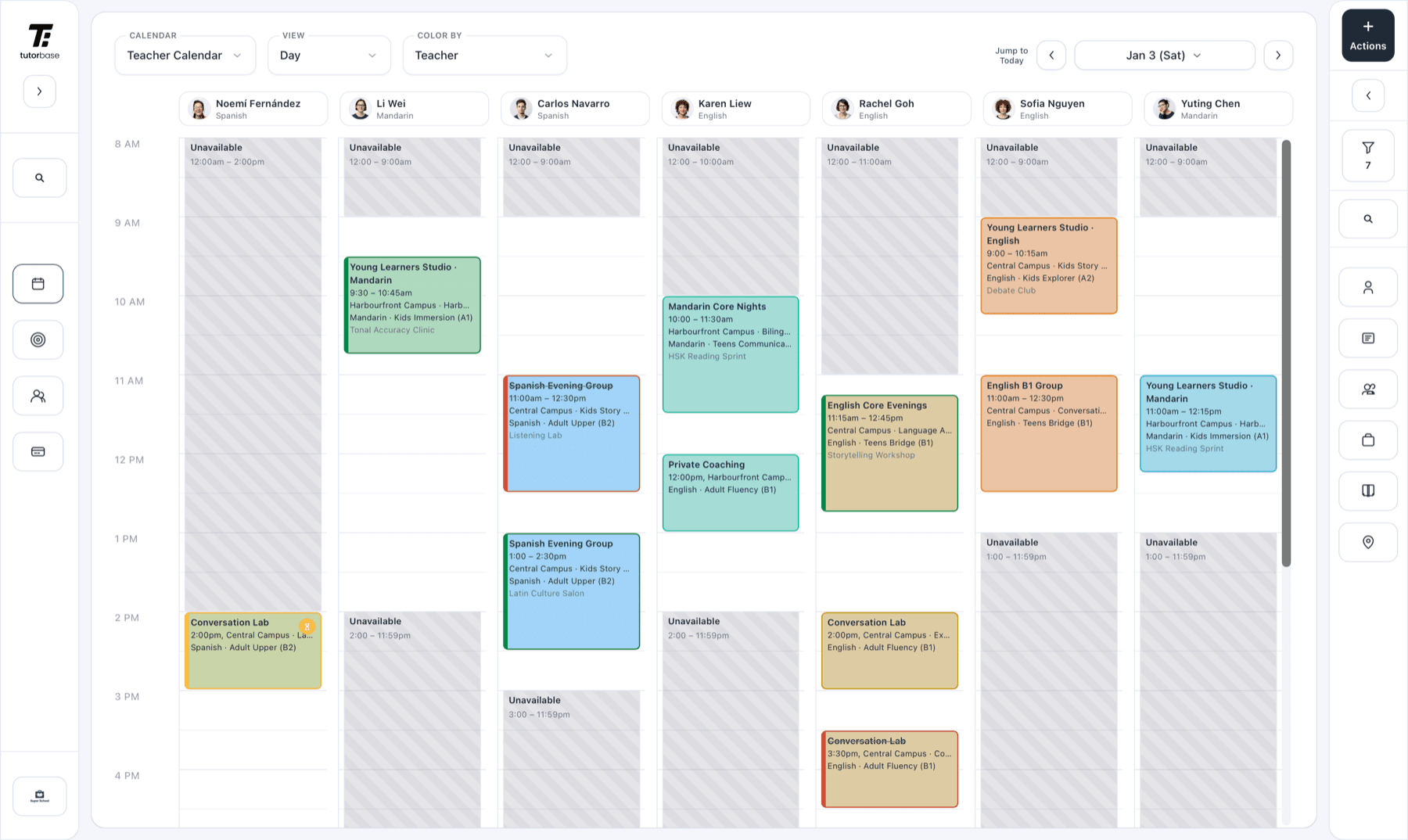Click the 8 AM time label
Viewport: 1408px width, 840px height.
[x=128, y=144]
